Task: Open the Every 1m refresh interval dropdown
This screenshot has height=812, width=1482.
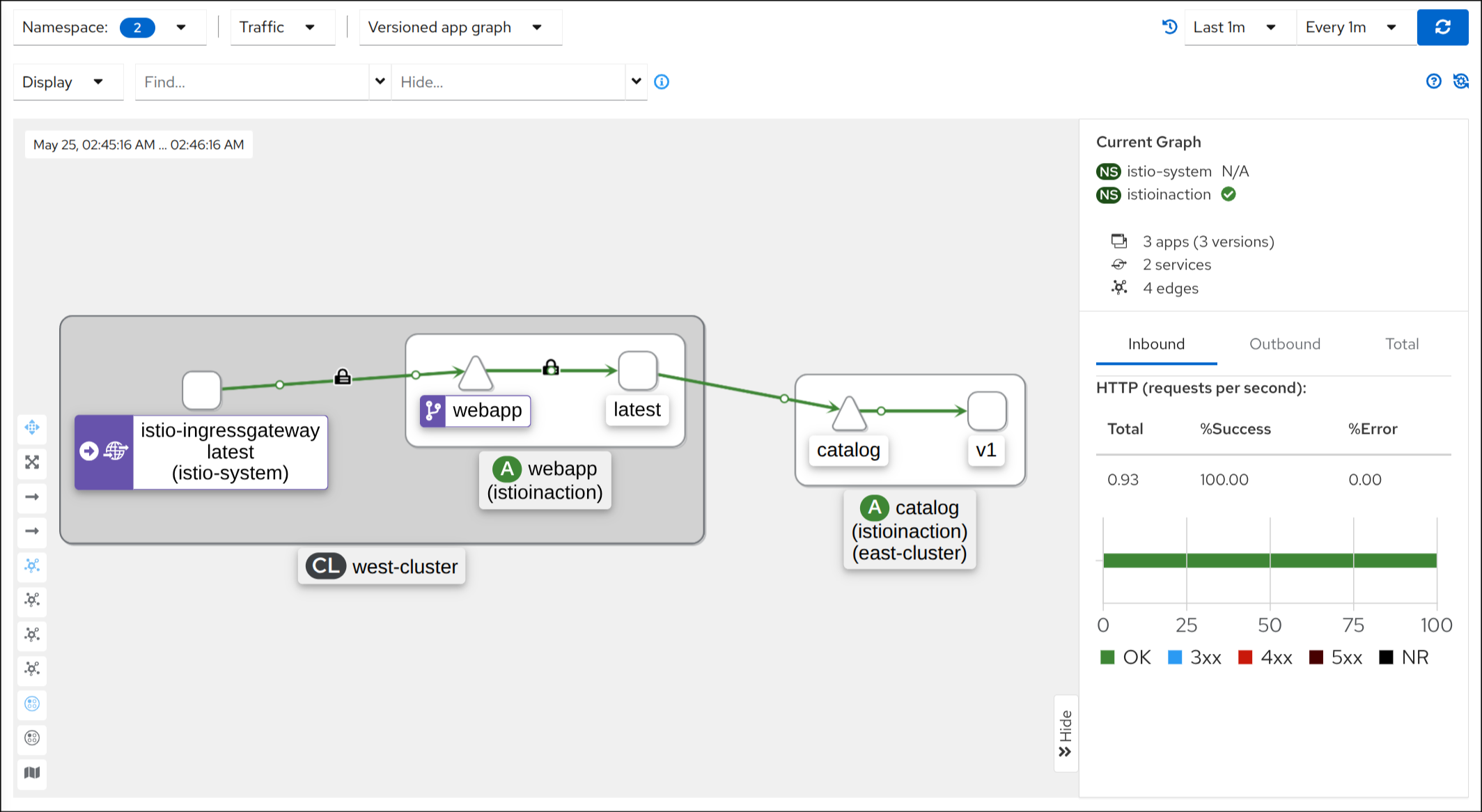Action: (1357, 27)
